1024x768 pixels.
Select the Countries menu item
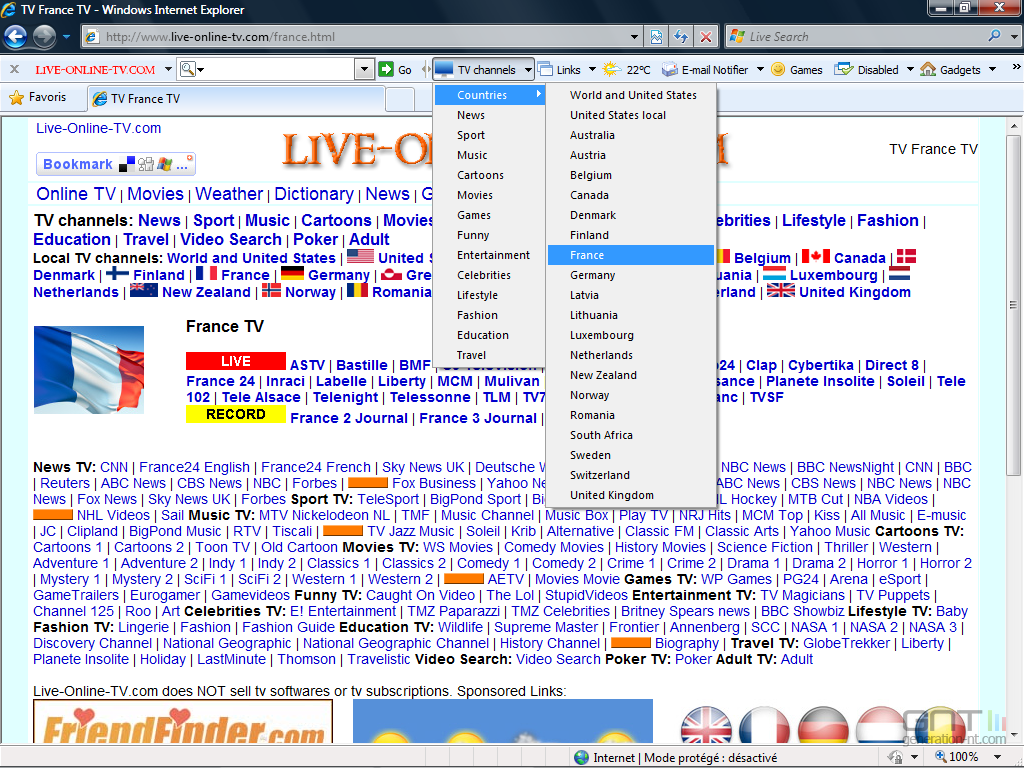[490, 95]
